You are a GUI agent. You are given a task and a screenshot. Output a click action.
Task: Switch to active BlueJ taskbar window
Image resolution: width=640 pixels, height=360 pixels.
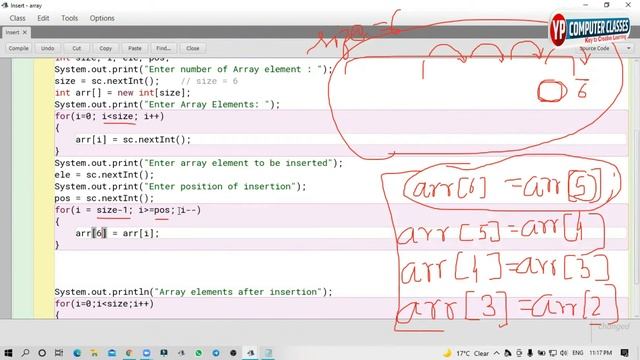[x=251, y=353]
